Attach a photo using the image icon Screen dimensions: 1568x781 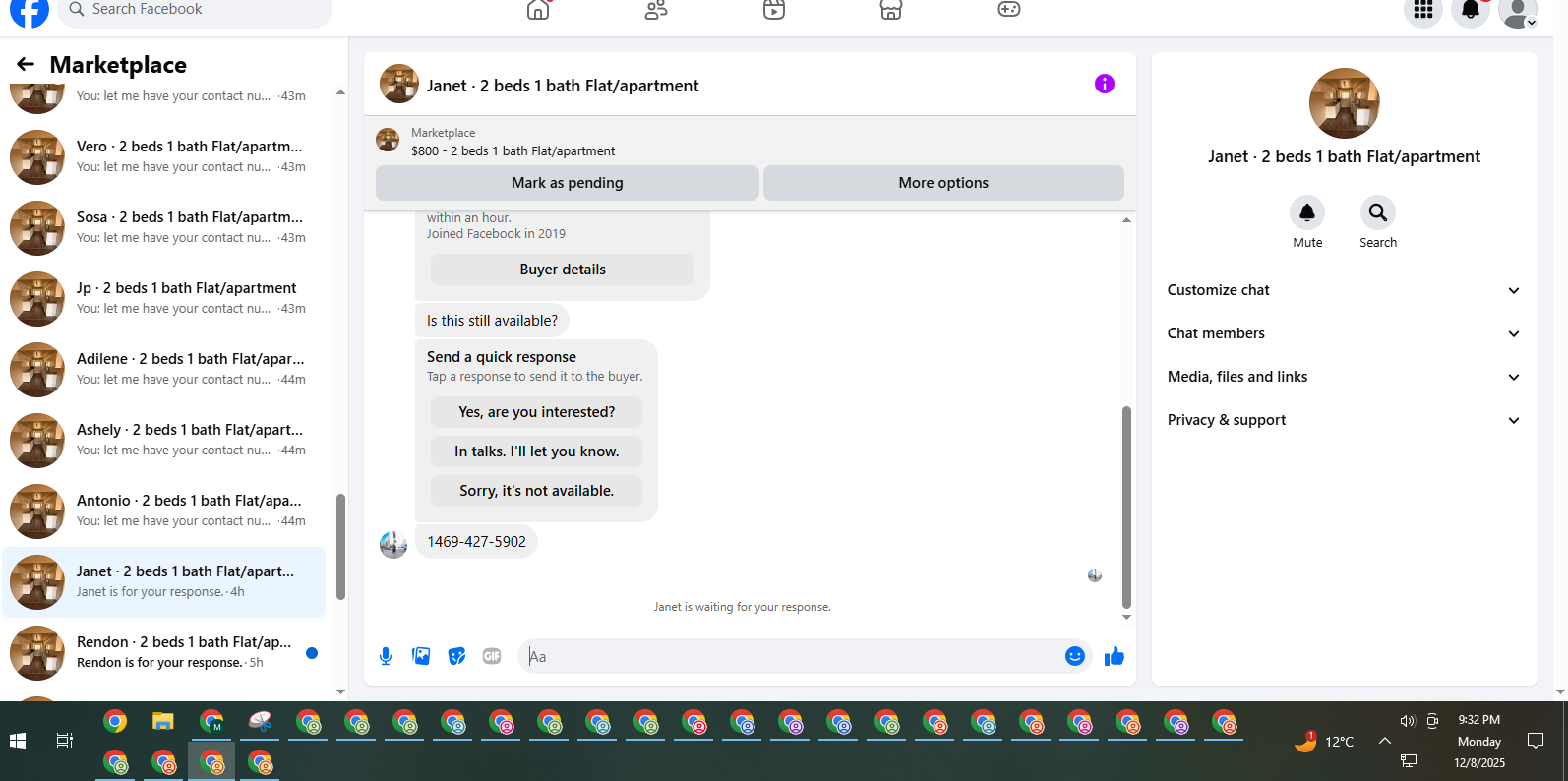(x=421, y=656)
